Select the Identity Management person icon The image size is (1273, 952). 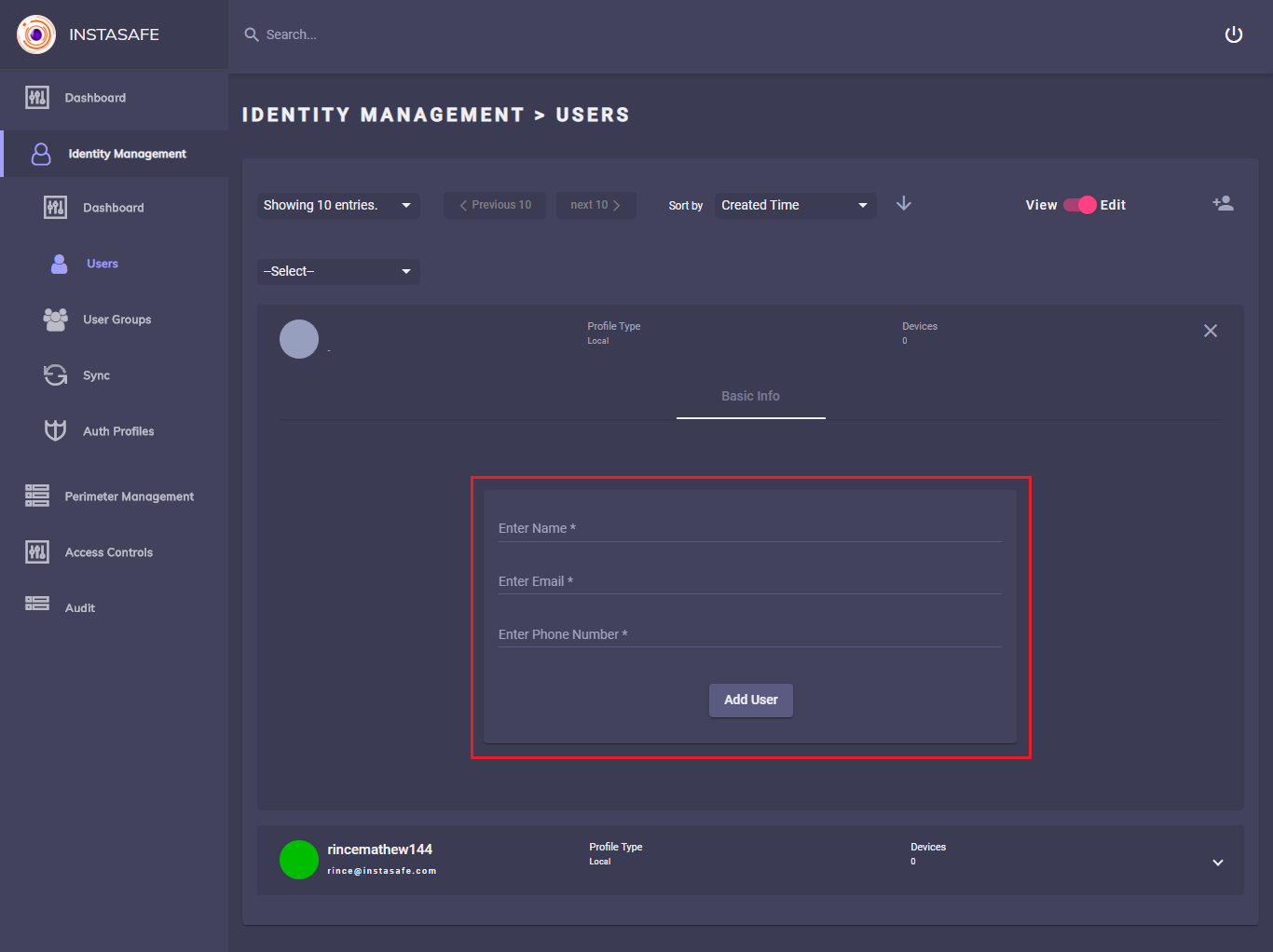pos(41,154)
